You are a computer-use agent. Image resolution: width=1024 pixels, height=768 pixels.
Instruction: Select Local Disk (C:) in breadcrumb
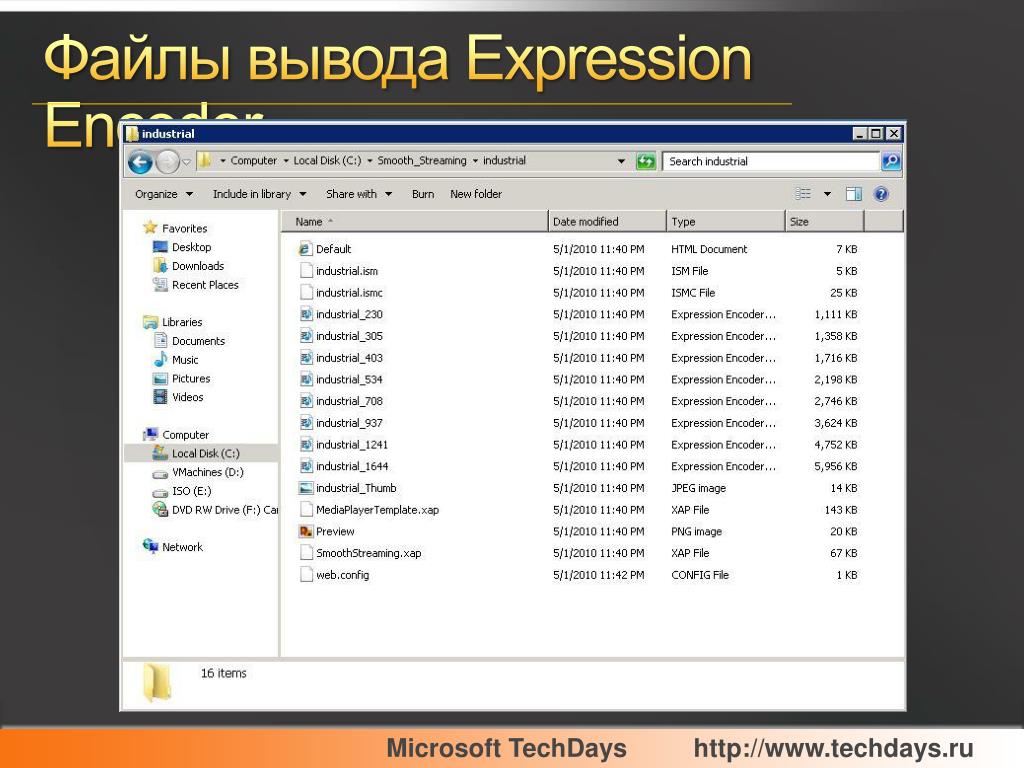[327, 161]
